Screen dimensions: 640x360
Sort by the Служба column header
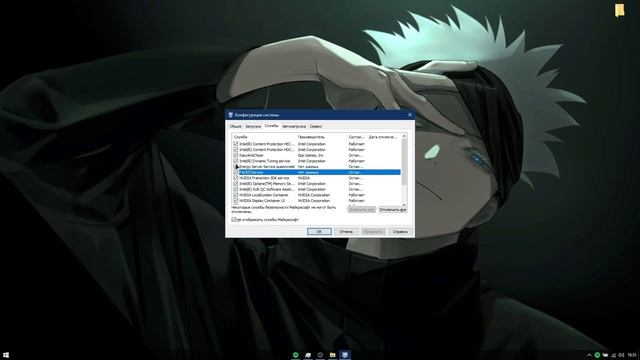click(264, 137)
